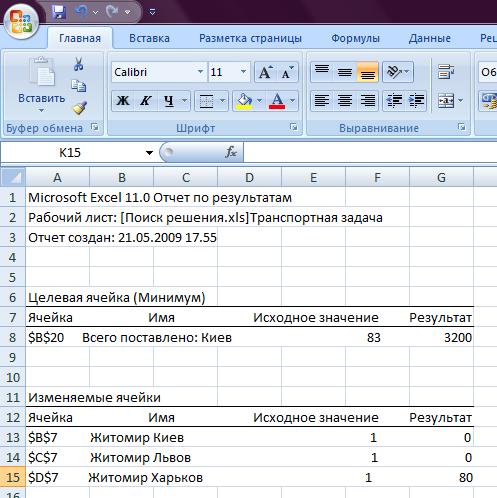Toggle underline with the Ч button
This screenshot has width=497, height=498.
[169, 100]
